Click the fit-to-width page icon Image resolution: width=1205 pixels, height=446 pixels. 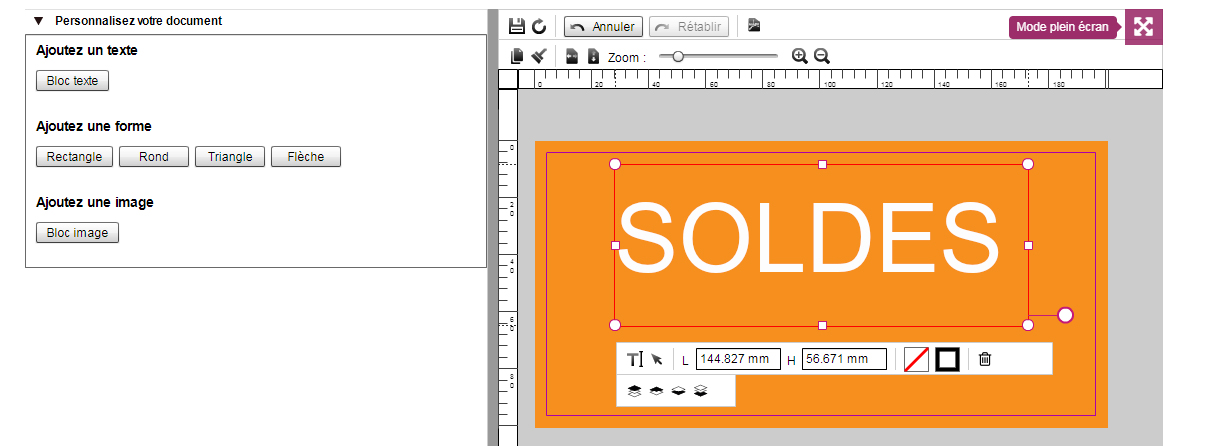[572, 57]
